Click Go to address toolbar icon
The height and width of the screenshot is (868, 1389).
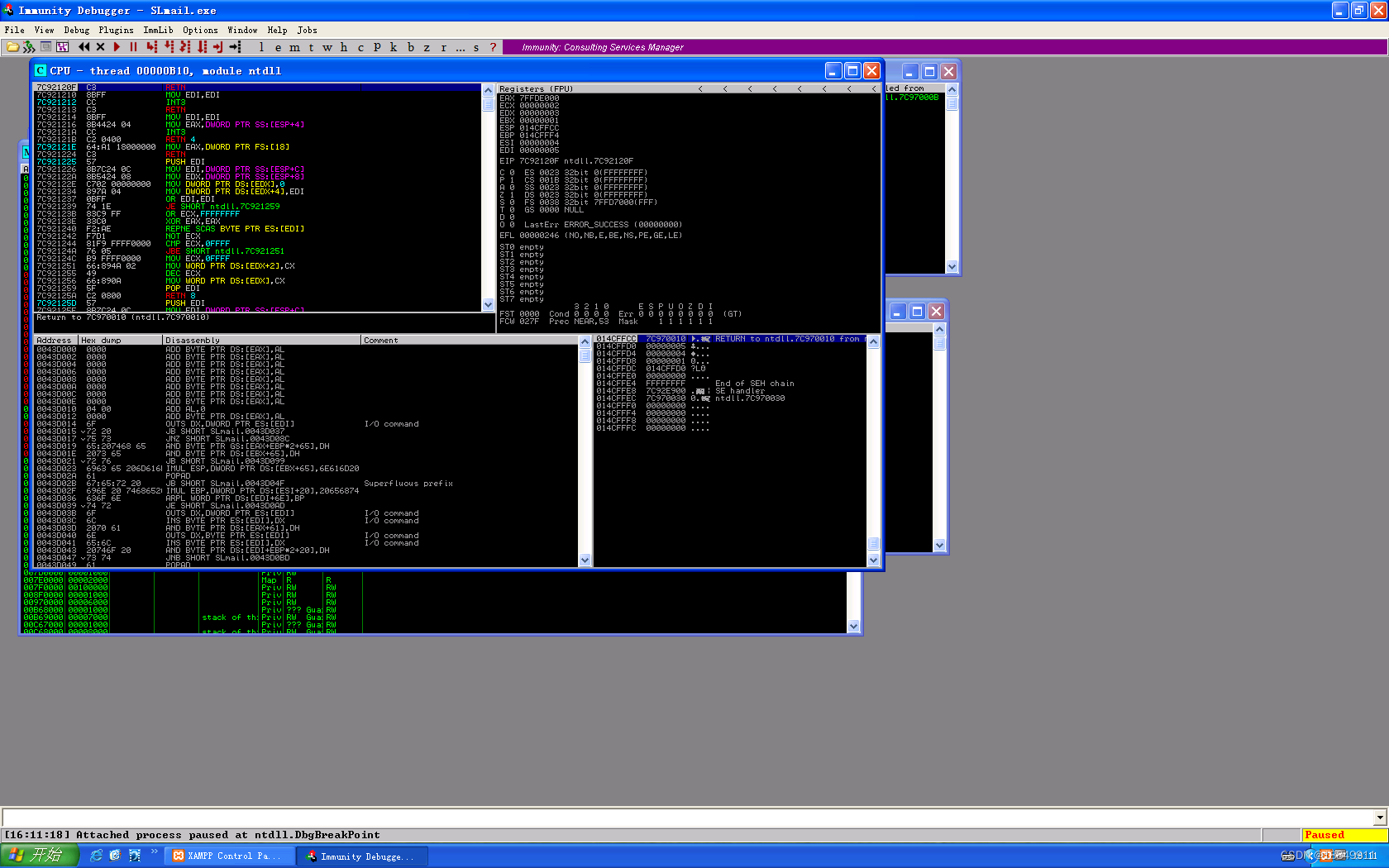236,47
